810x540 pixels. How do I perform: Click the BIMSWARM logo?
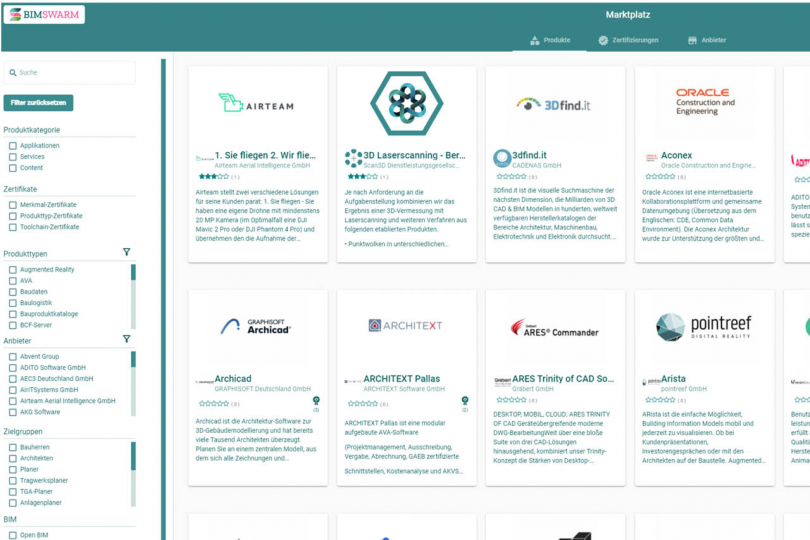[x=44, y=15]
